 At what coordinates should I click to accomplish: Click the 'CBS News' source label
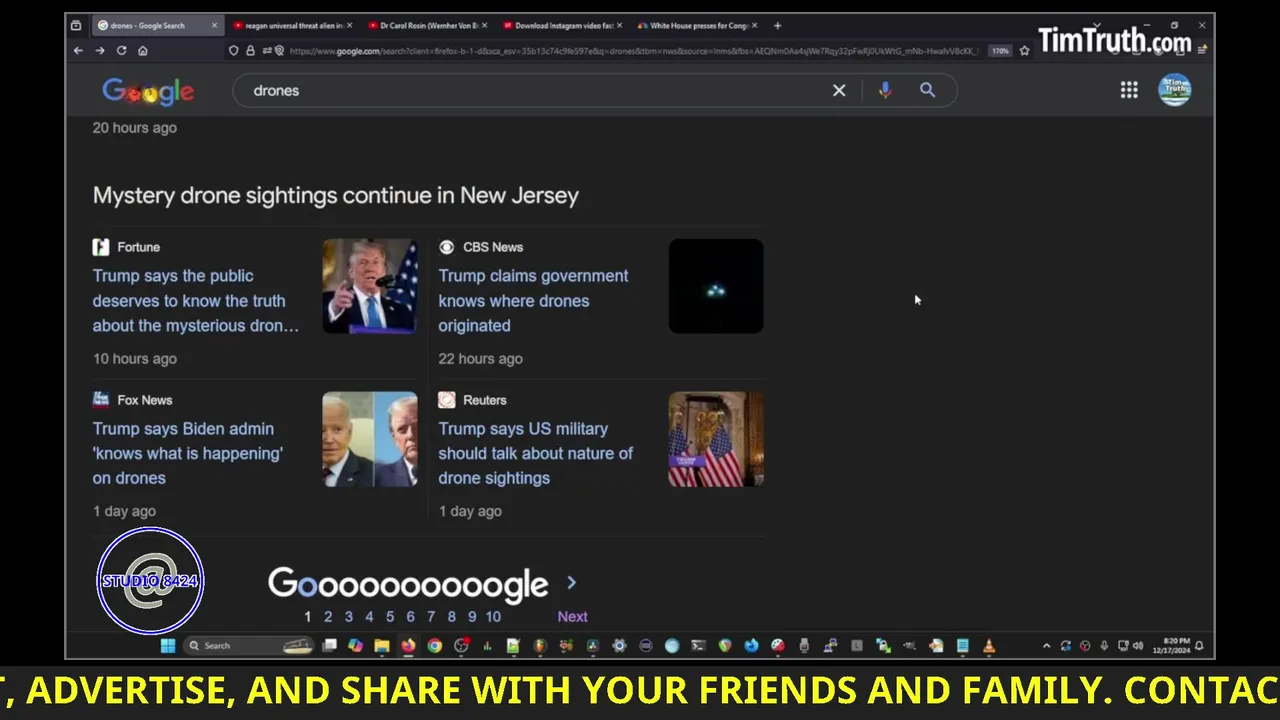point(493,247)
